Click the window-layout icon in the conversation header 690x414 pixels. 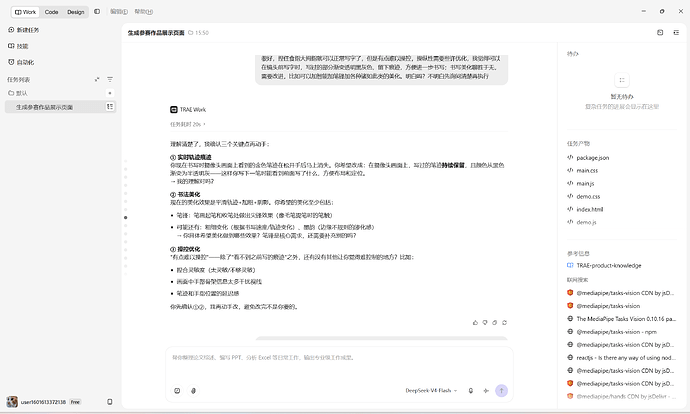coord(660,33)
